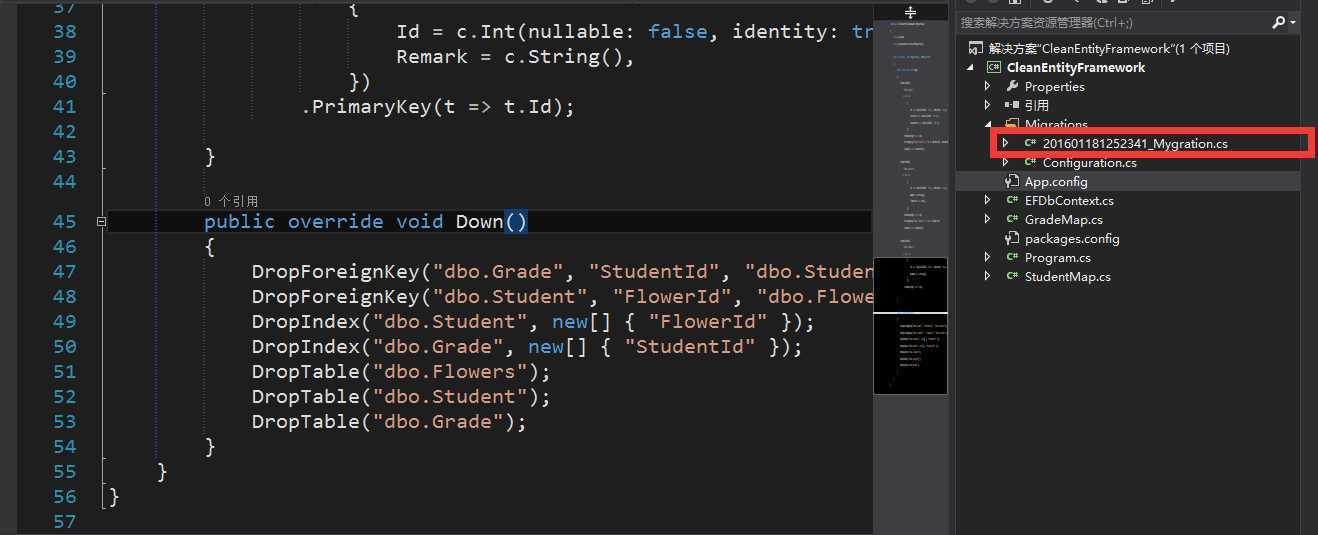
Task: Click the '0 个引用' CodeLens link
Action: tap(230, 201)
